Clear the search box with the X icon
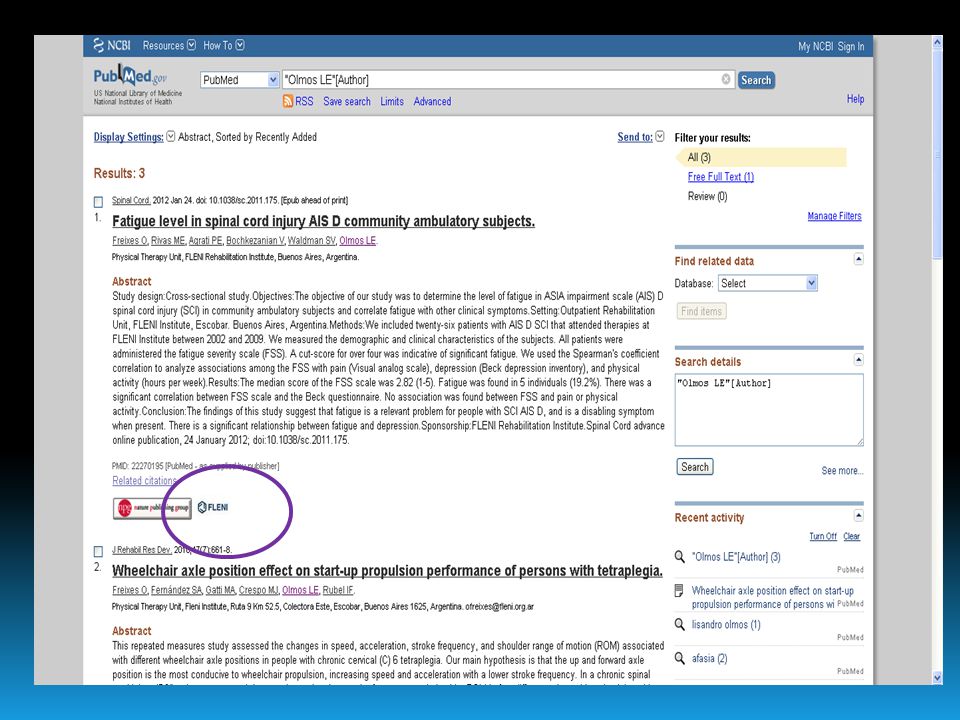Screen dimensions: 960x720 coord(726,79)
